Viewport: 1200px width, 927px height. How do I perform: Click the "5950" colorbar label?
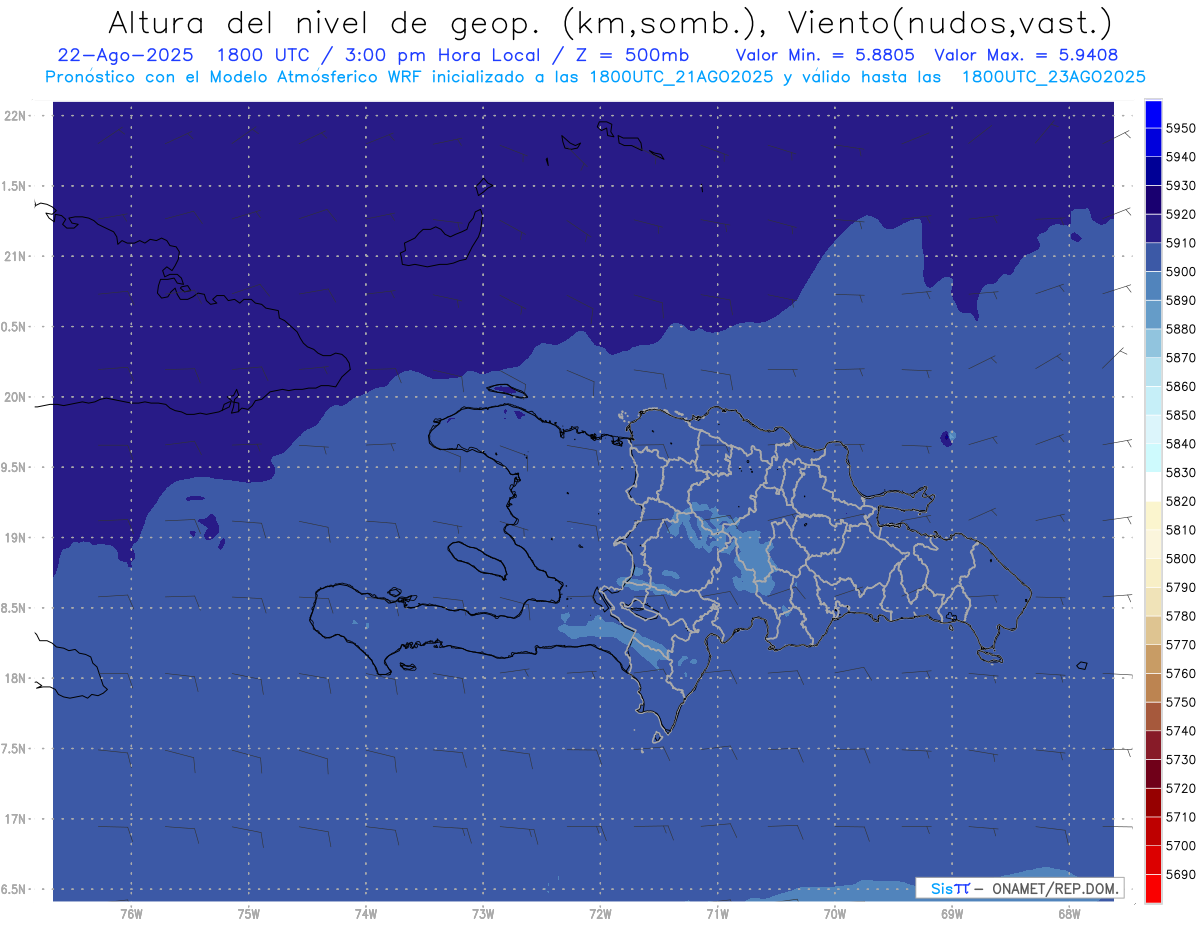(1180, 128)
